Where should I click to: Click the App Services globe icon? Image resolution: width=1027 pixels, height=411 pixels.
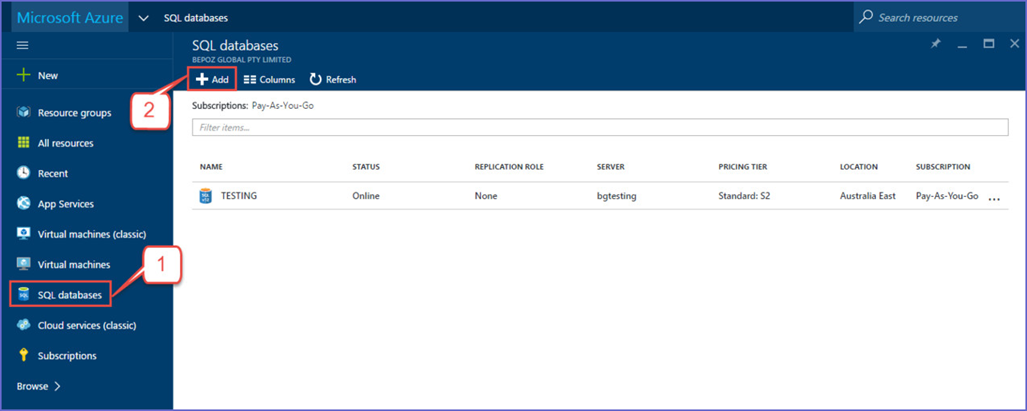pos(24,204)
